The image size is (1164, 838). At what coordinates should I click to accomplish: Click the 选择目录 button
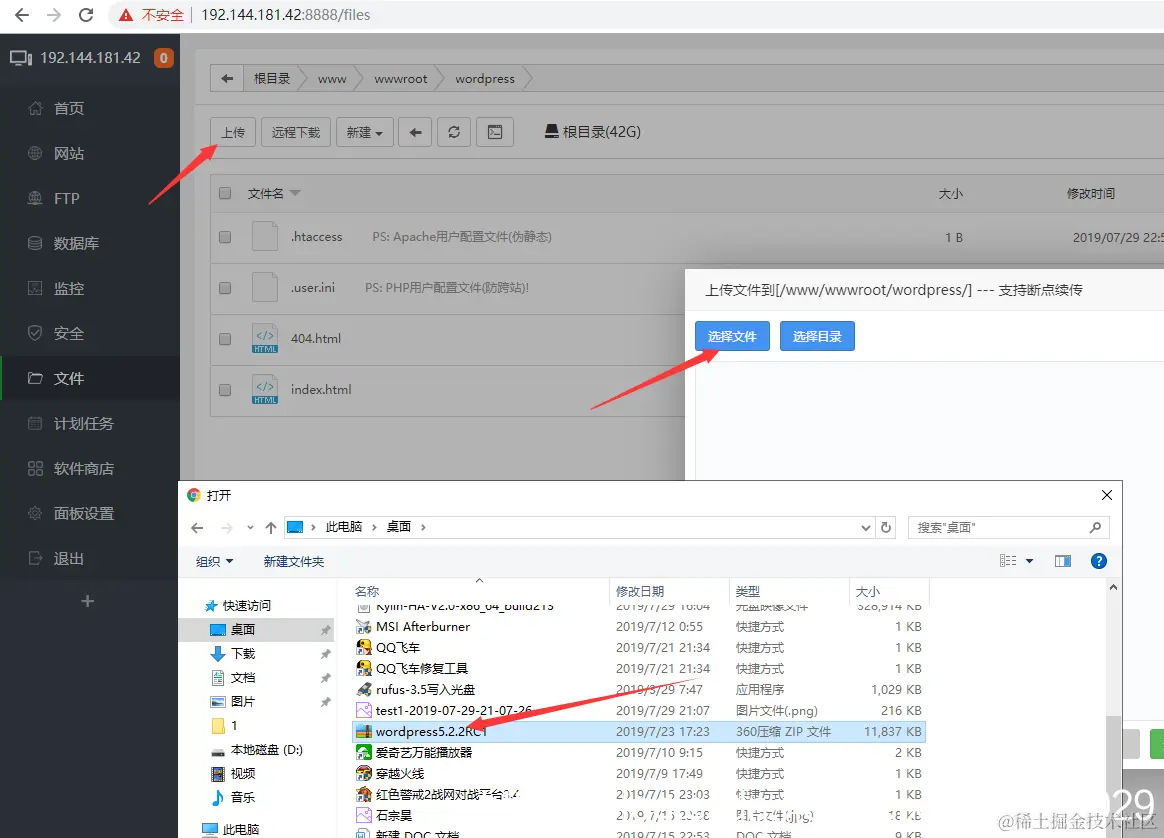click(x=817, y=336)
